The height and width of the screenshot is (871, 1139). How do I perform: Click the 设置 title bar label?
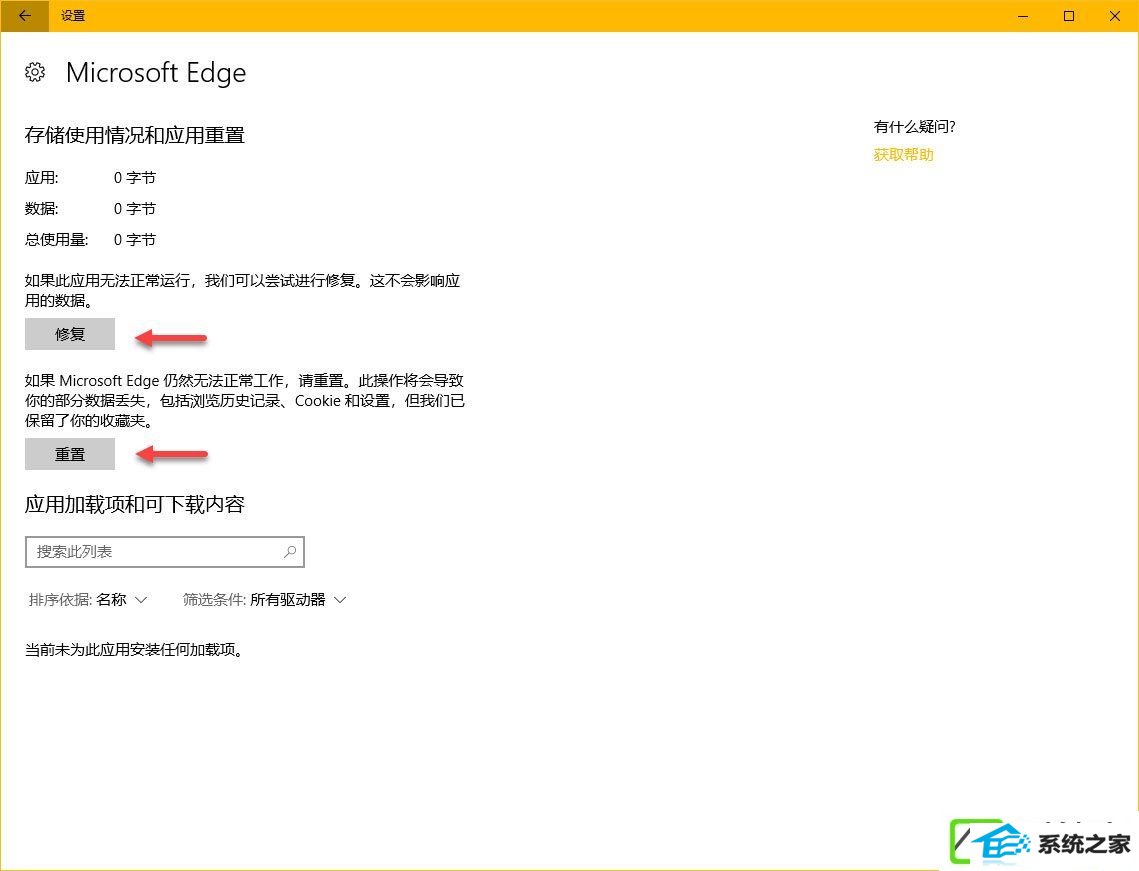pos(73,16)
